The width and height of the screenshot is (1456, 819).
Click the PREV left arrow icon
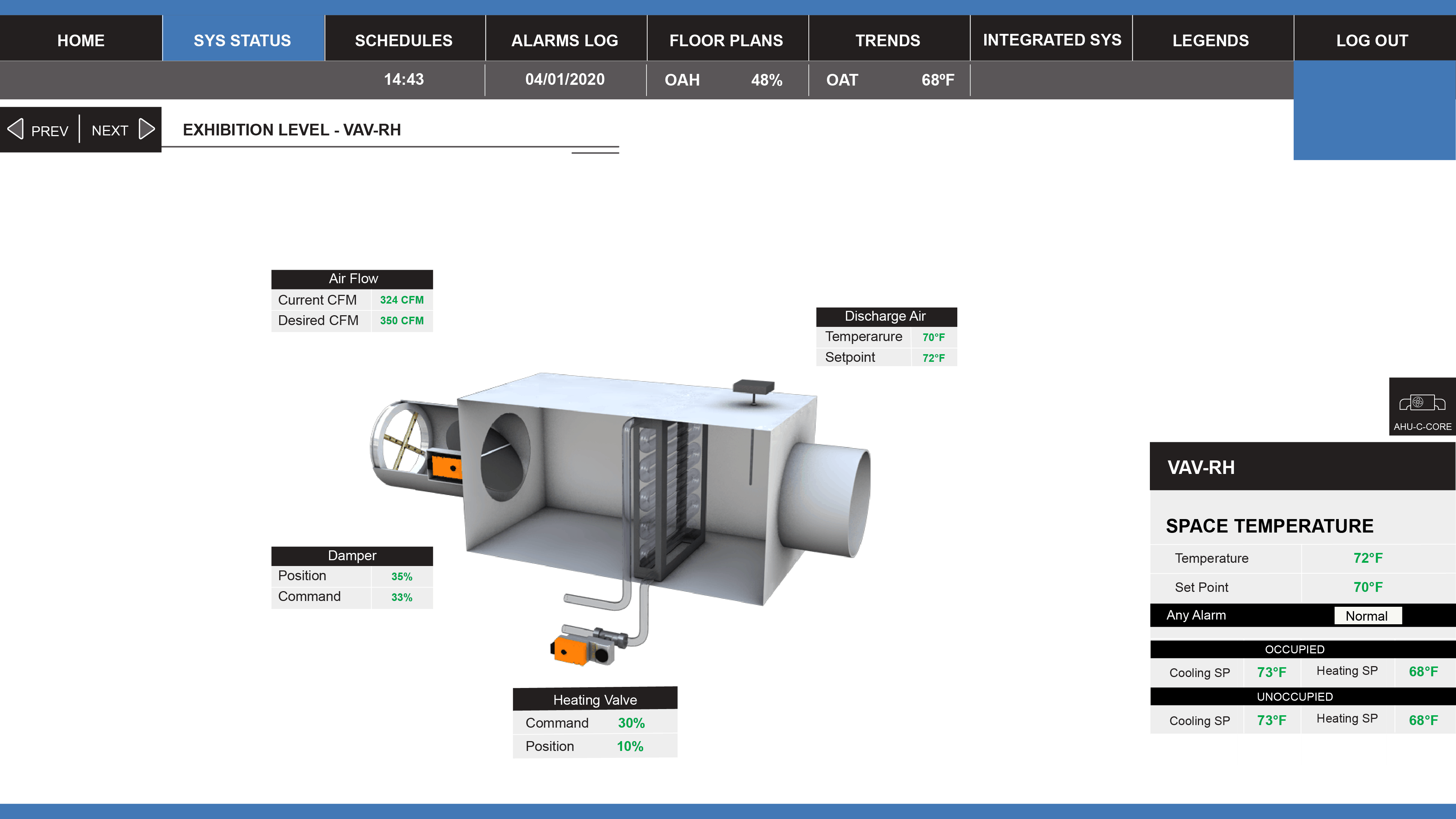[16, 130]
